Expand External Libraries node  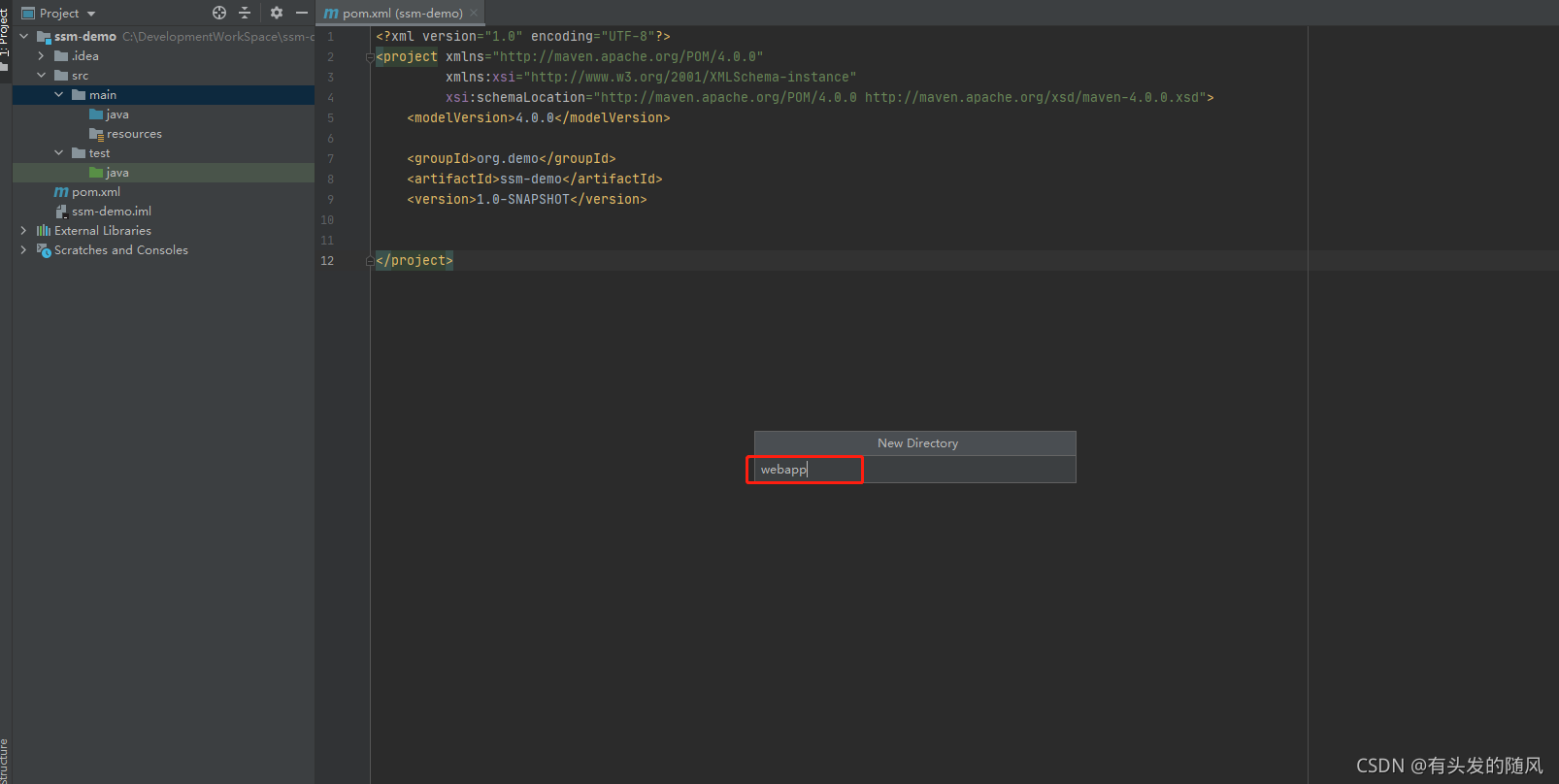24,231
